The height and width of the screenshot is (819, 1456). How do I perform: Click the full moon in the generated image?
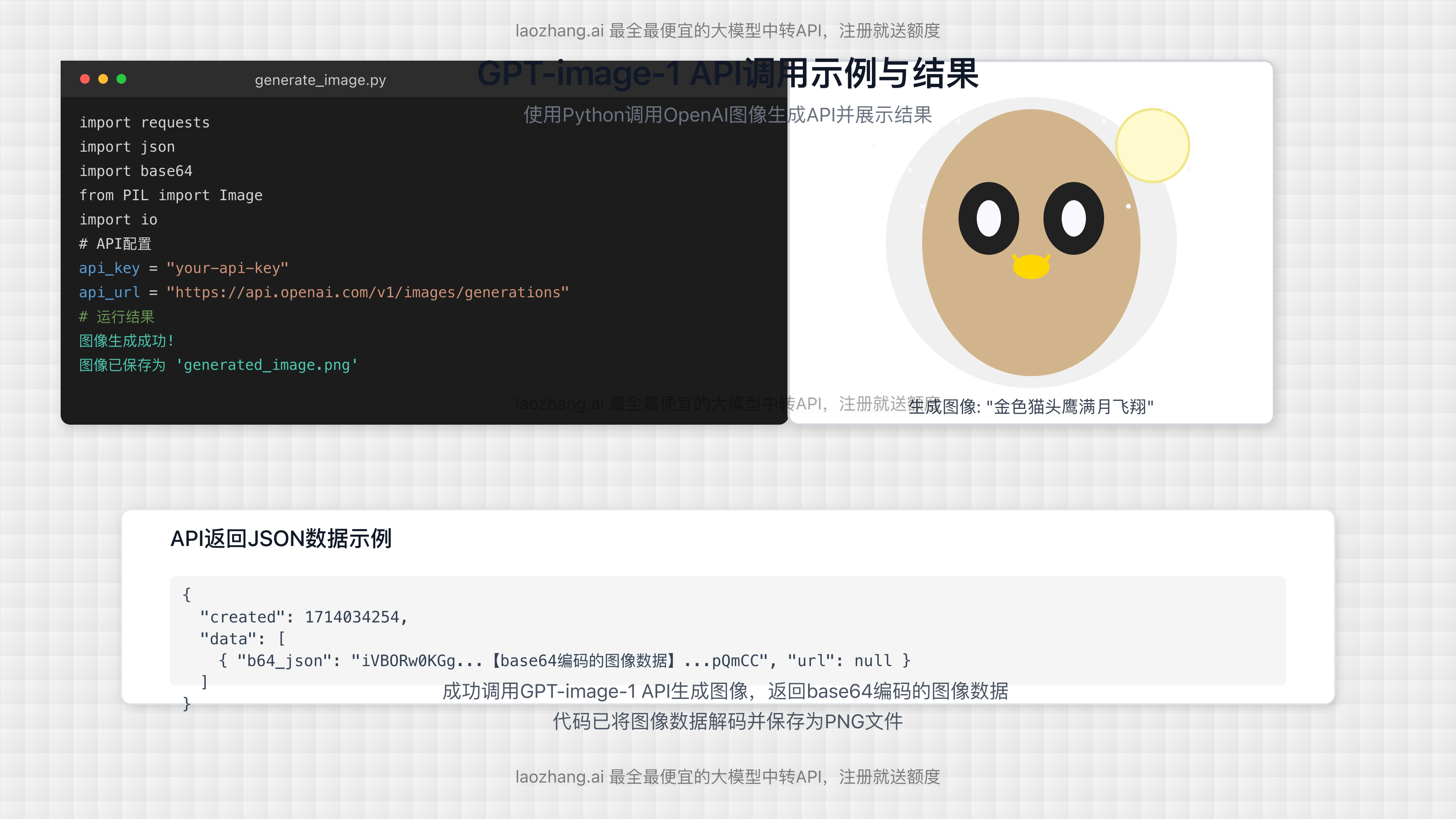click(1153, 145)
